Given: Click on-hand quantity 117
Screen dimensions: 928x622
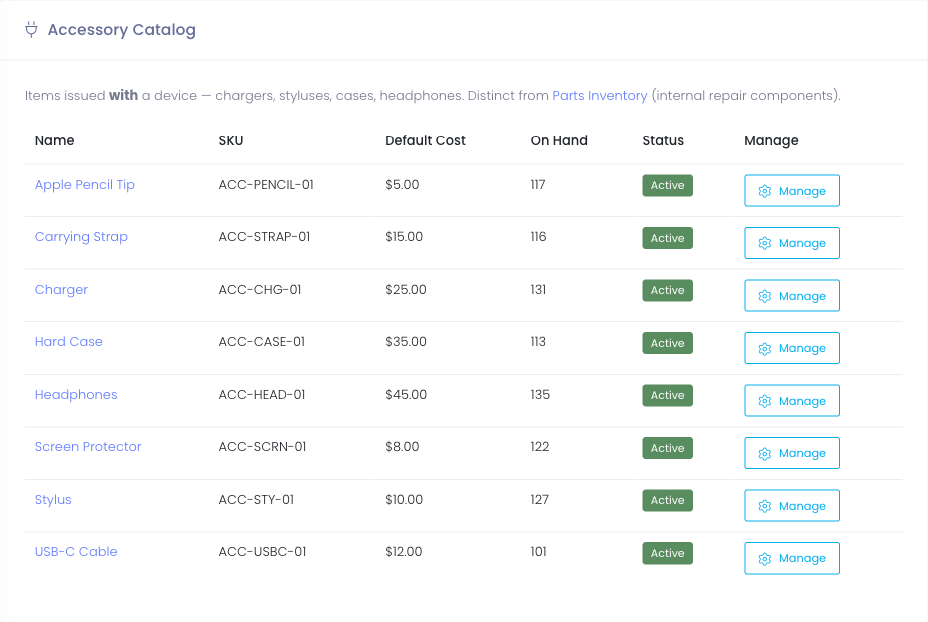Looking at the screenshot, I should tap(538, 185).
